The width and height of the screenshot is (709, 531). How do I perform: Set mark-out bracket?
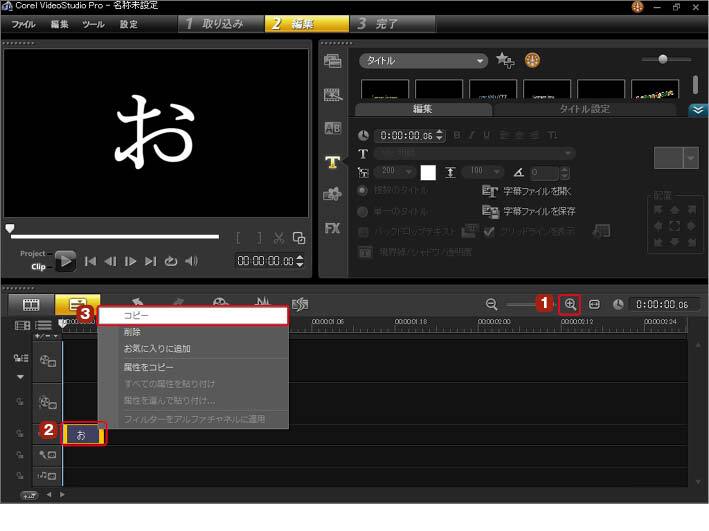coord(259,238)
